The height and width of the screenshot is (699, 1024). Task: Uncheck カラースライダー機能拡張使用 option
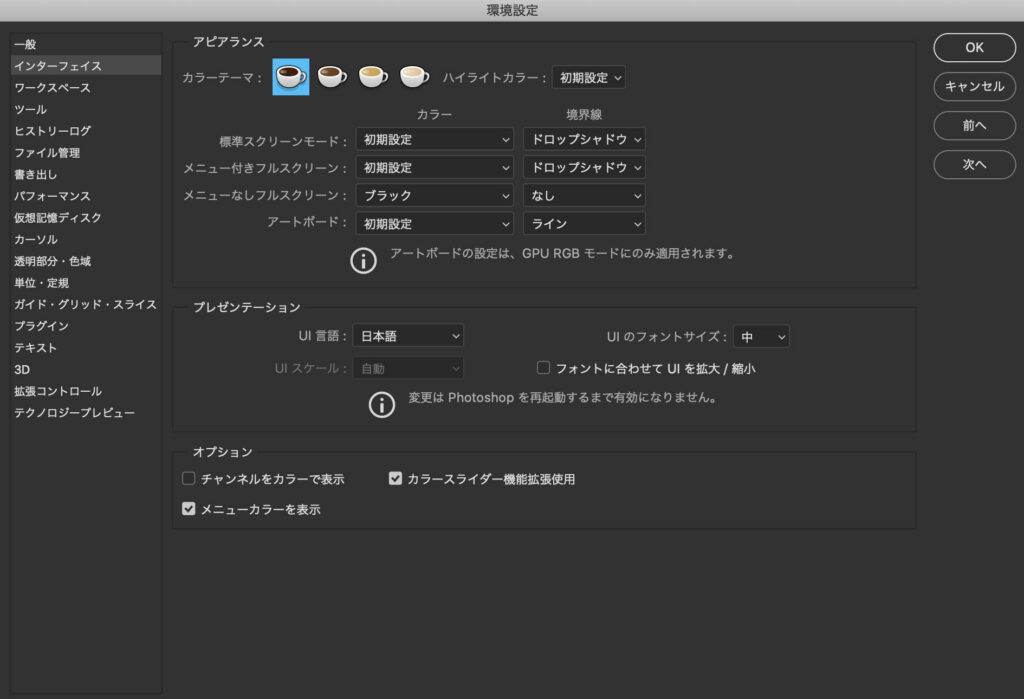point(395,479)
